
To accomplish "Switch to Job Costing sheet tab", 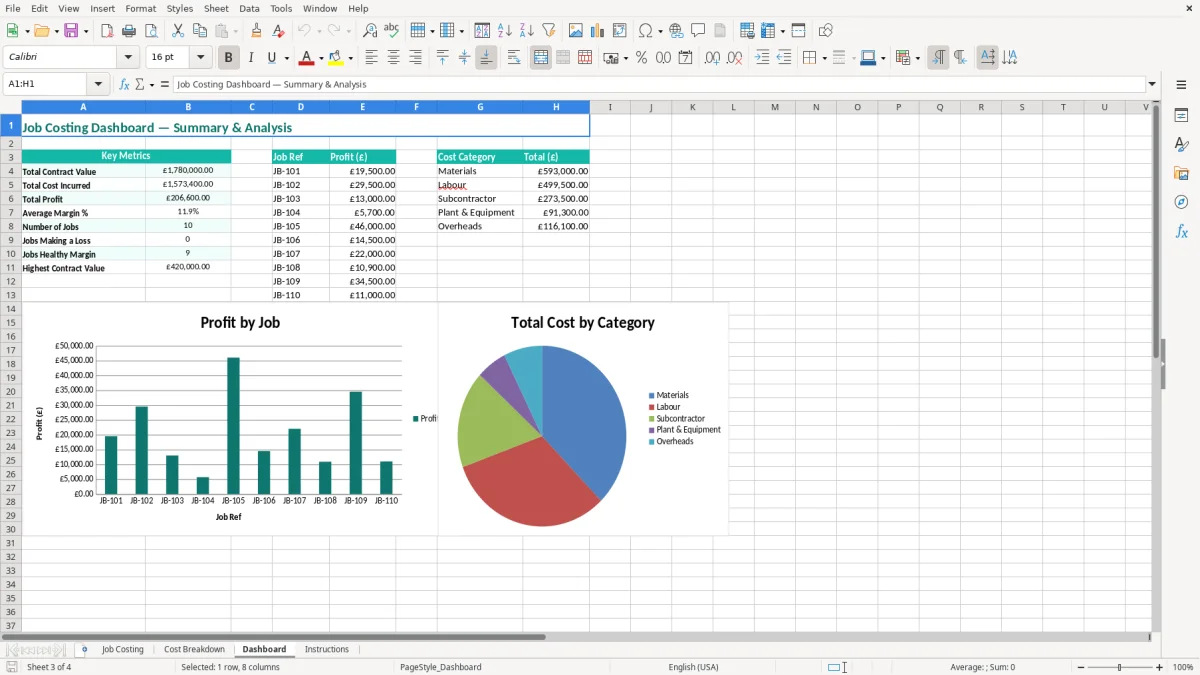I will (x=123, y=650).
